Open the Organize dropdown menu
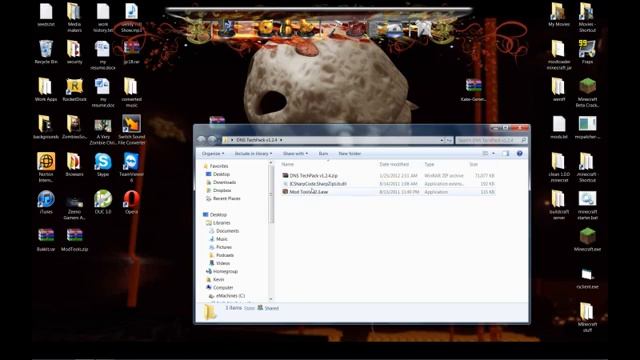640x360 pixels. click(213, 153)
